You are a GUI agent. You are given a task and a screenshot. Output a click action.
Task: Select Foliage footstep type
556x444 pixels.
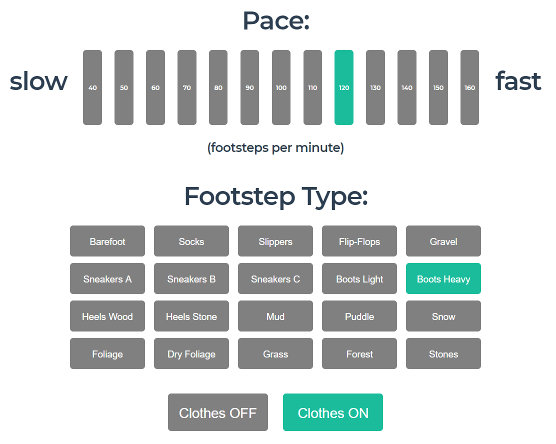(x=107, y=354)
